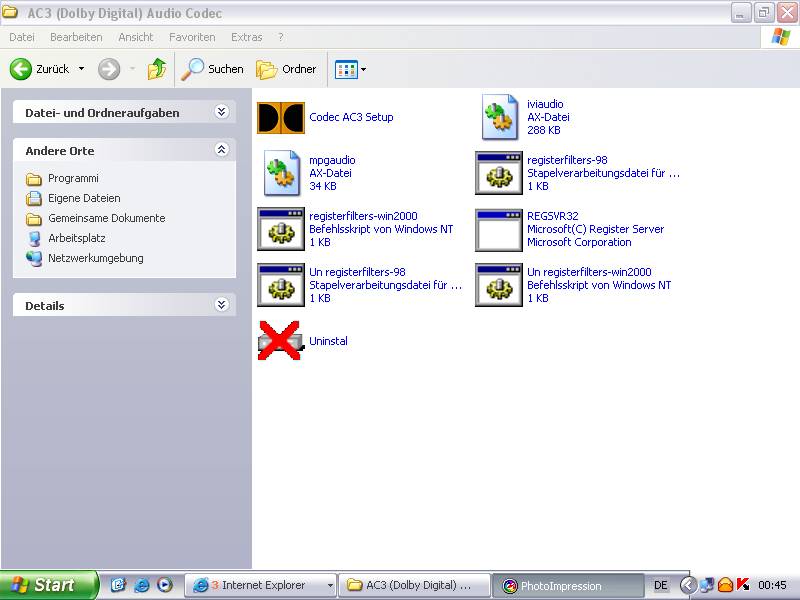Select the mpgaudio AX file icon
This screenshot has height=600, width=800.
point(282,173)
